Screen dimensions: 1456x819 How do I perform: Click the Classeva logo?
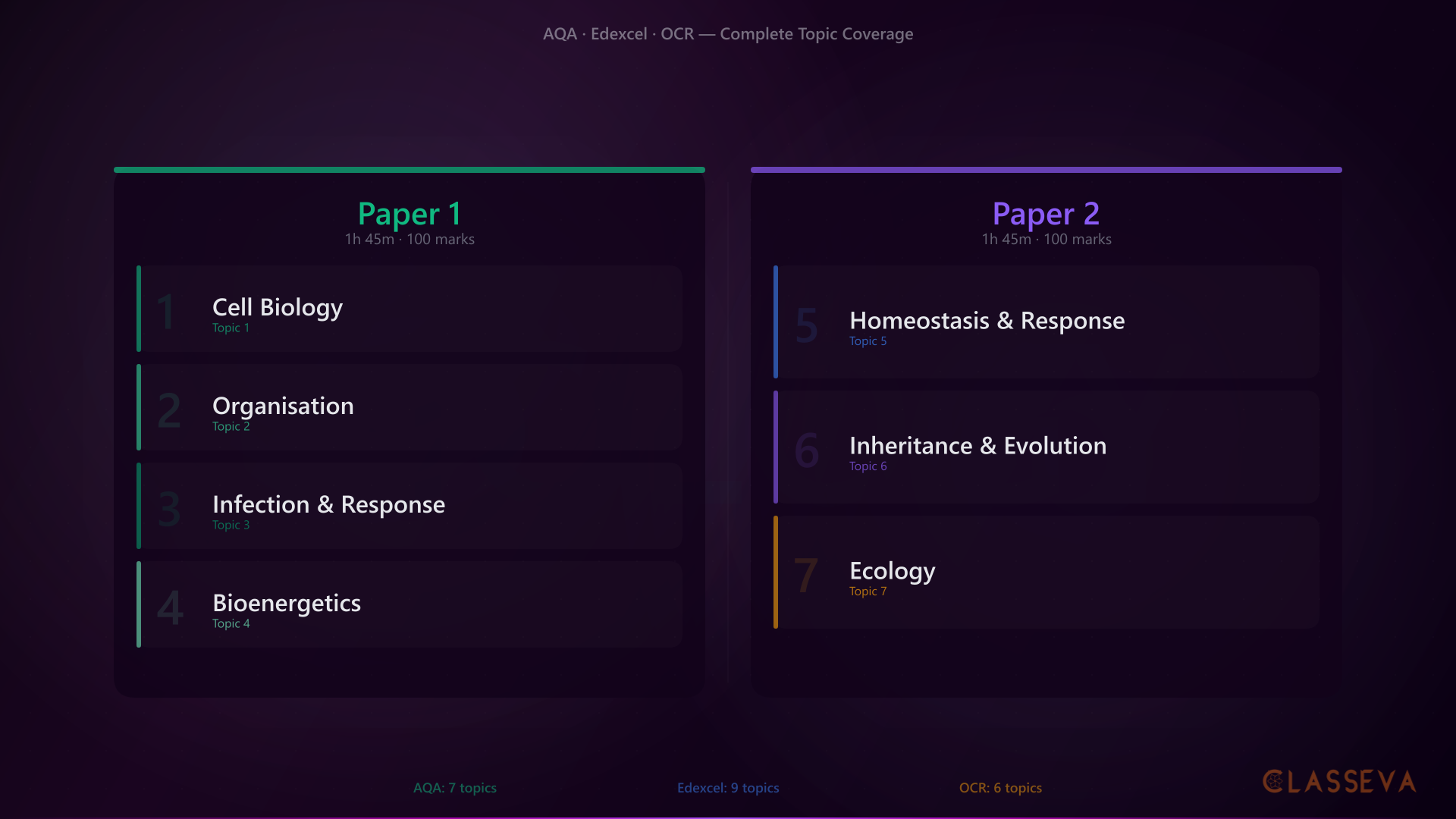pyautogui.click(x=1339, y=782)
